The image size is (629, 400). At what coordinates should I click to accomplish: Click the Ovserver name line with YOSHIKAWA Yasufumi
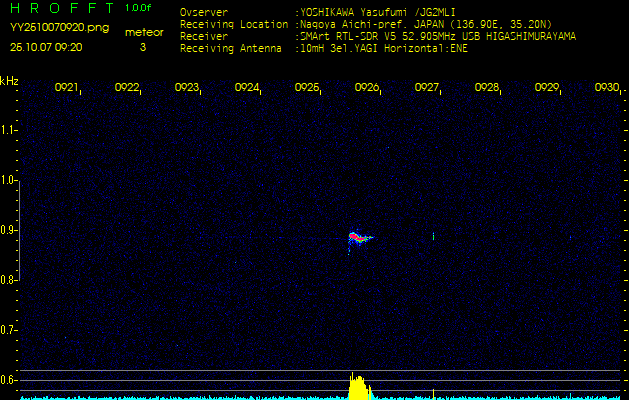pos(318,13)
